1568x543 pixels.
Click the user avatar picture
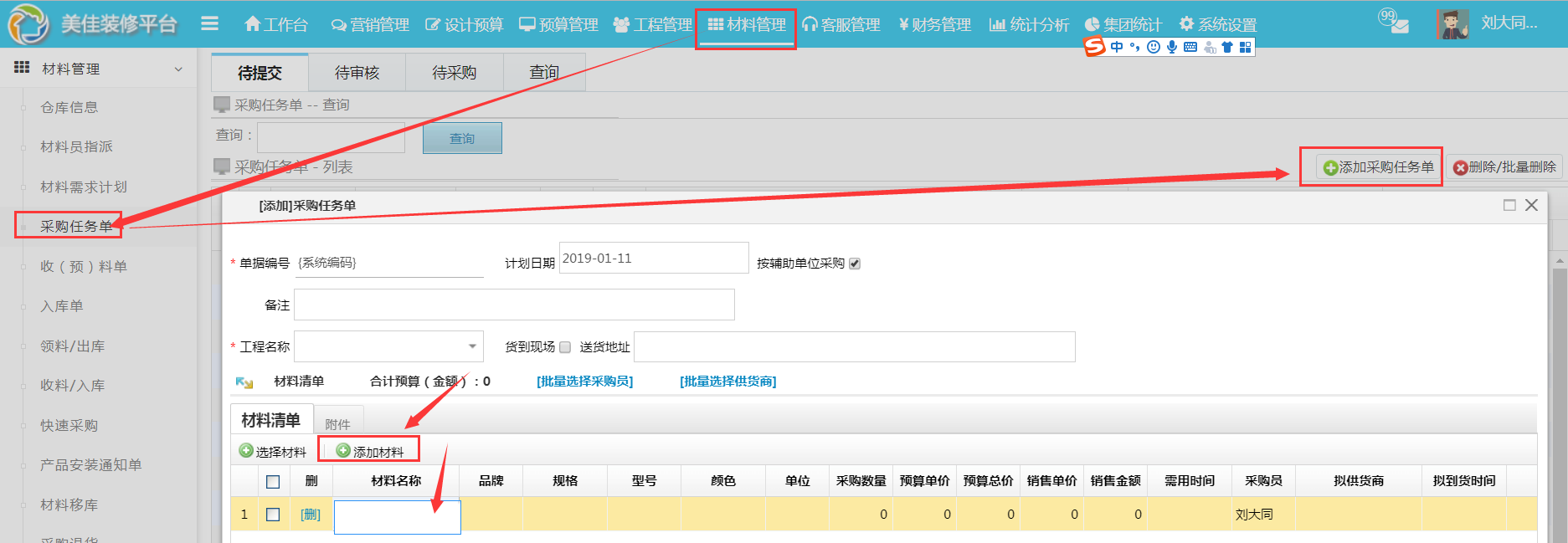point(1452,24)
